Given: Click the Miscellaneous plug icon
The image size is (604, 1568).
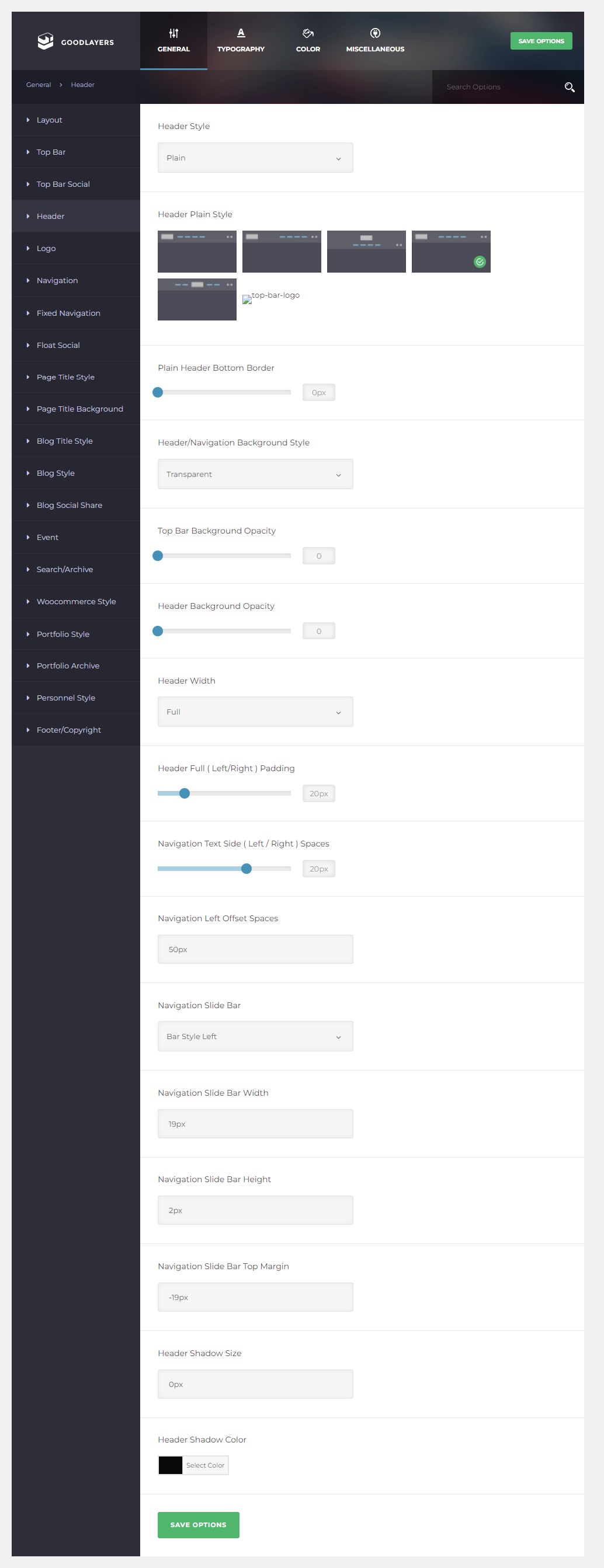Looking at the screenshot, I should pyautogui.click(x=375, y=33).
